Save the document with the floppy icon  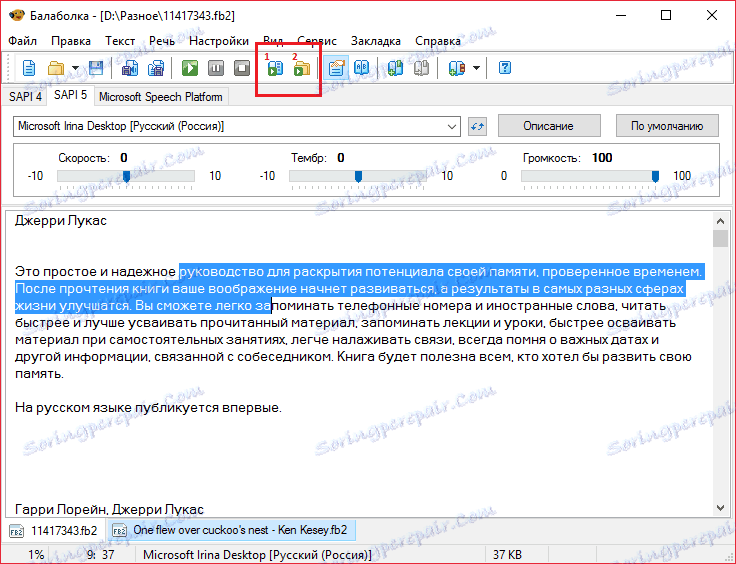click(96, 68)
